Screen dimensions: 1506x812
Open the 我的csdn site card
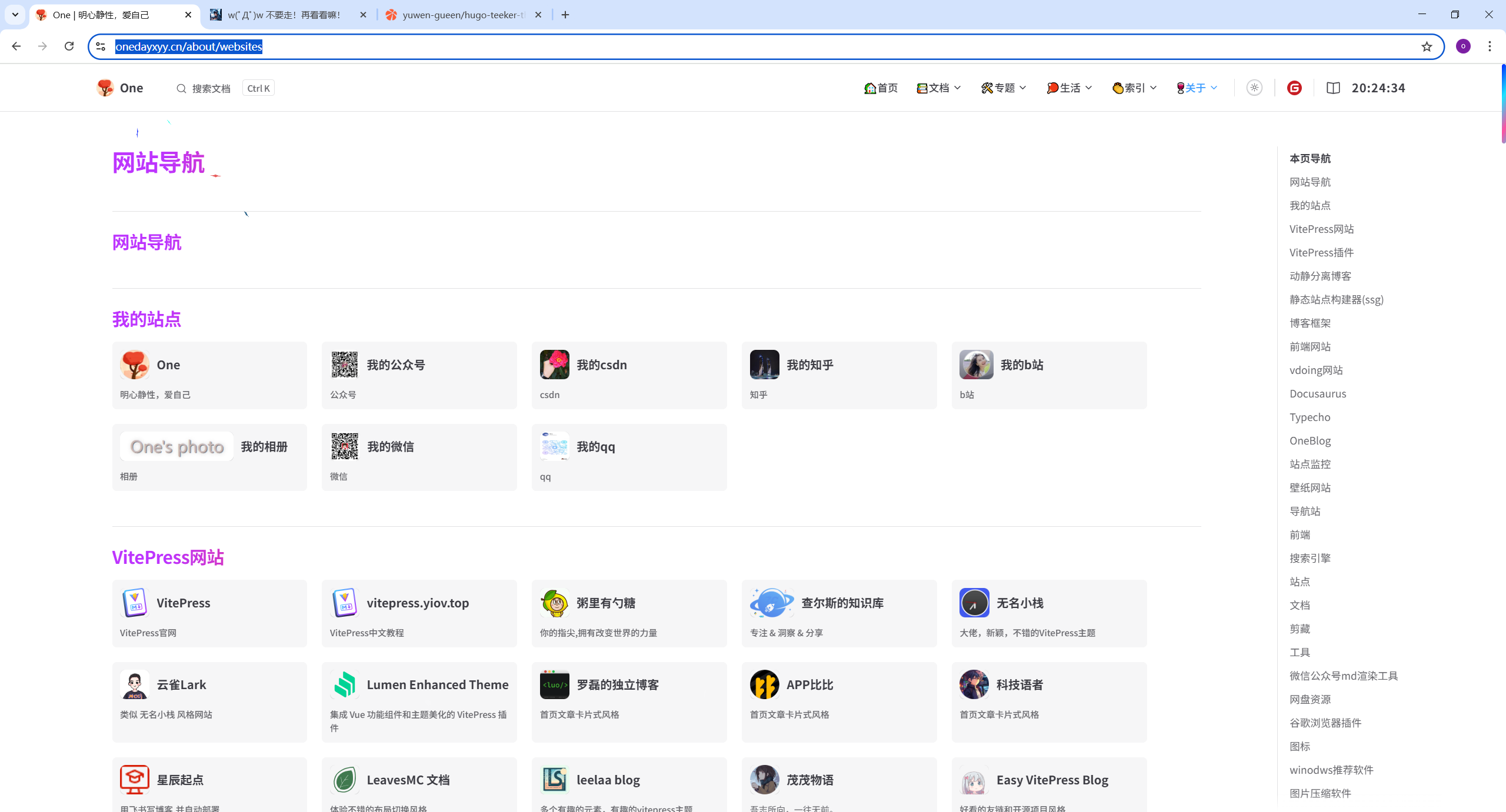pyautogui.click(x=629, y=375)
